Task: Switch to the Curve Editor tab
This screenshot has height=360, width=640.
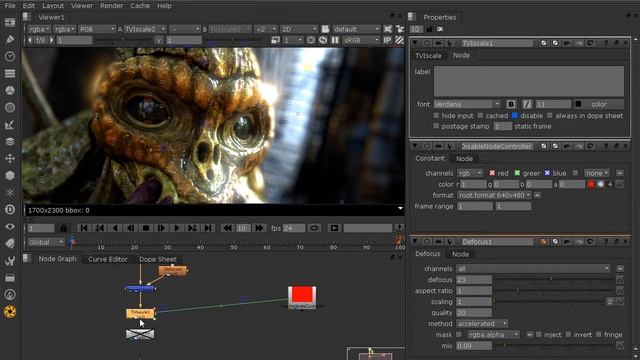Action: [108, 259]
